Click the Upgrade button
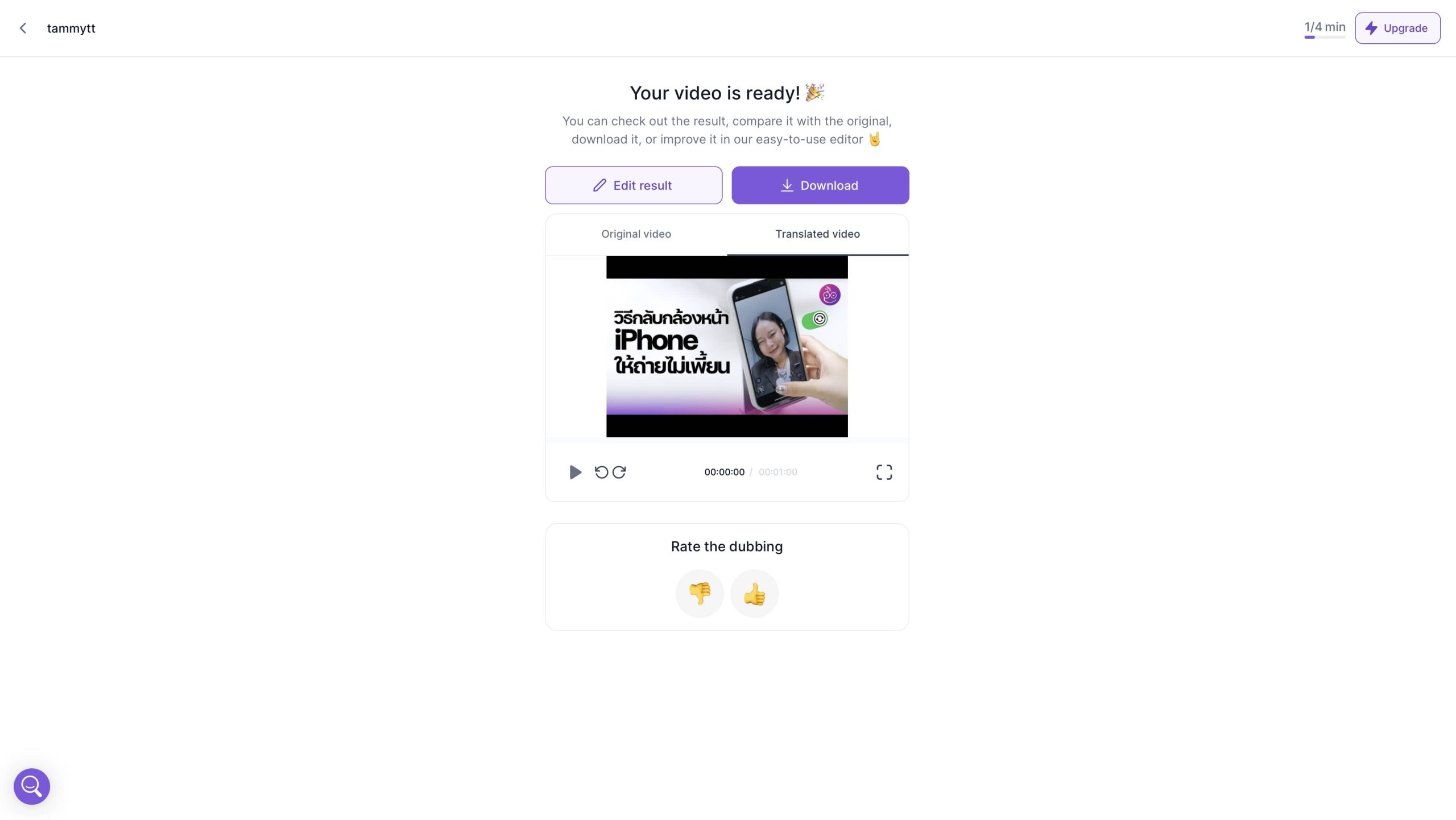This screenshot has width=1456, height=820. [x=1397, y=28]
